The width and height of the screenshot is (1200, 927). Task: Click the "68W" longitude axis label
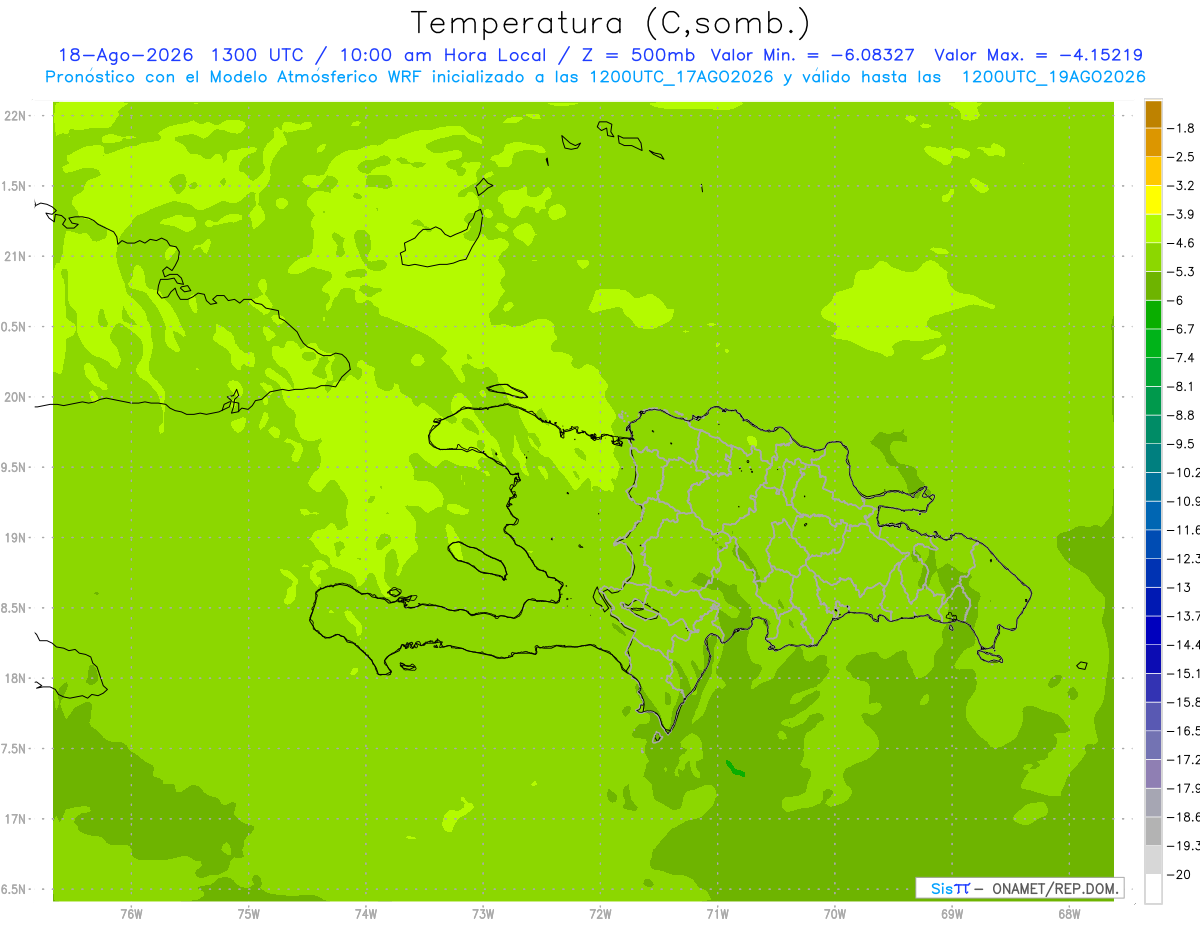1068,914
